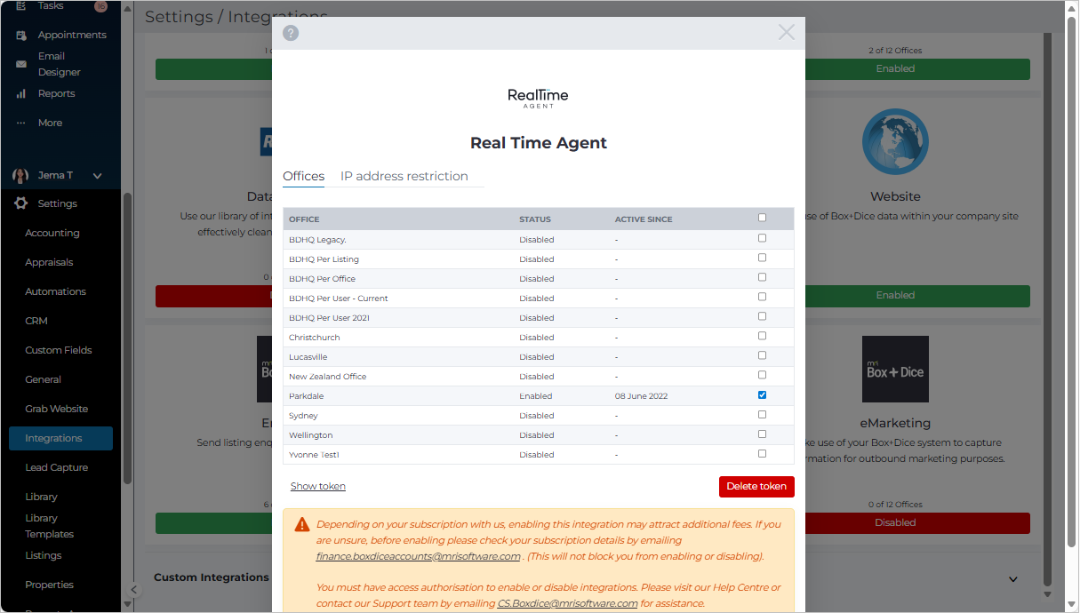
Task: Click the Parkdale office name
Action: click(306, 396)
